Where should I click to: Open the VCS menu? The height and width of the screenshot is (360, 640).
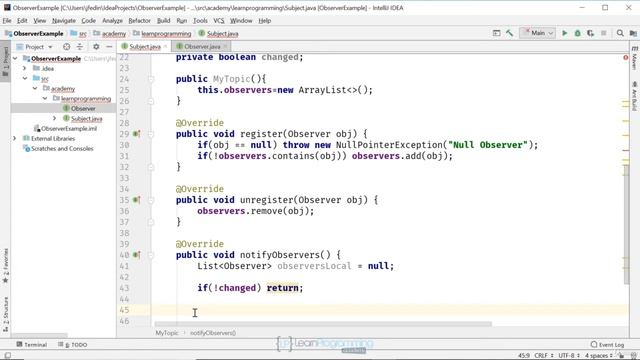click(x=219, y=20)
